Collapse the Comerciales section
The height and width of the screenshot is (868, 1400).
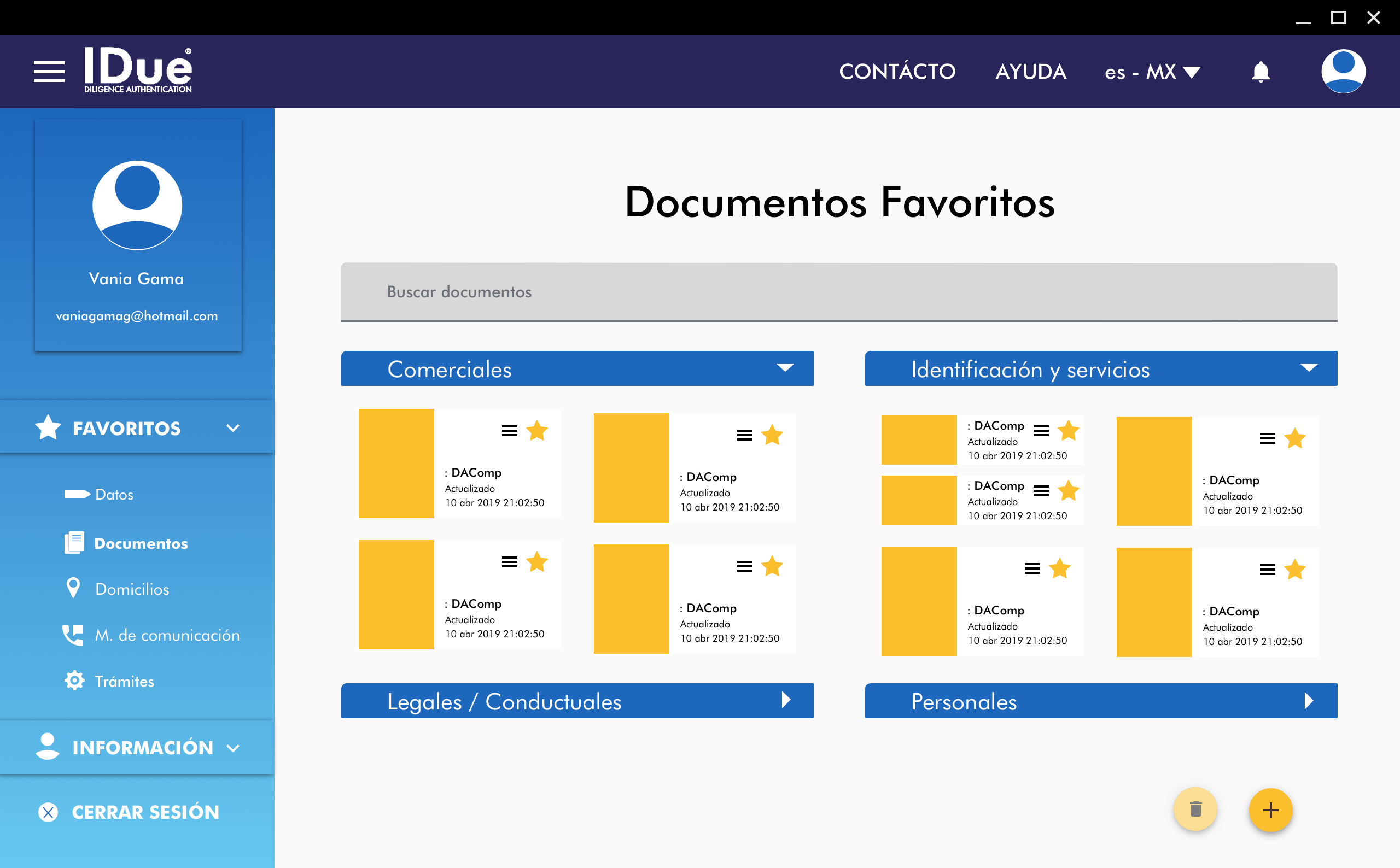coord(784,368)
